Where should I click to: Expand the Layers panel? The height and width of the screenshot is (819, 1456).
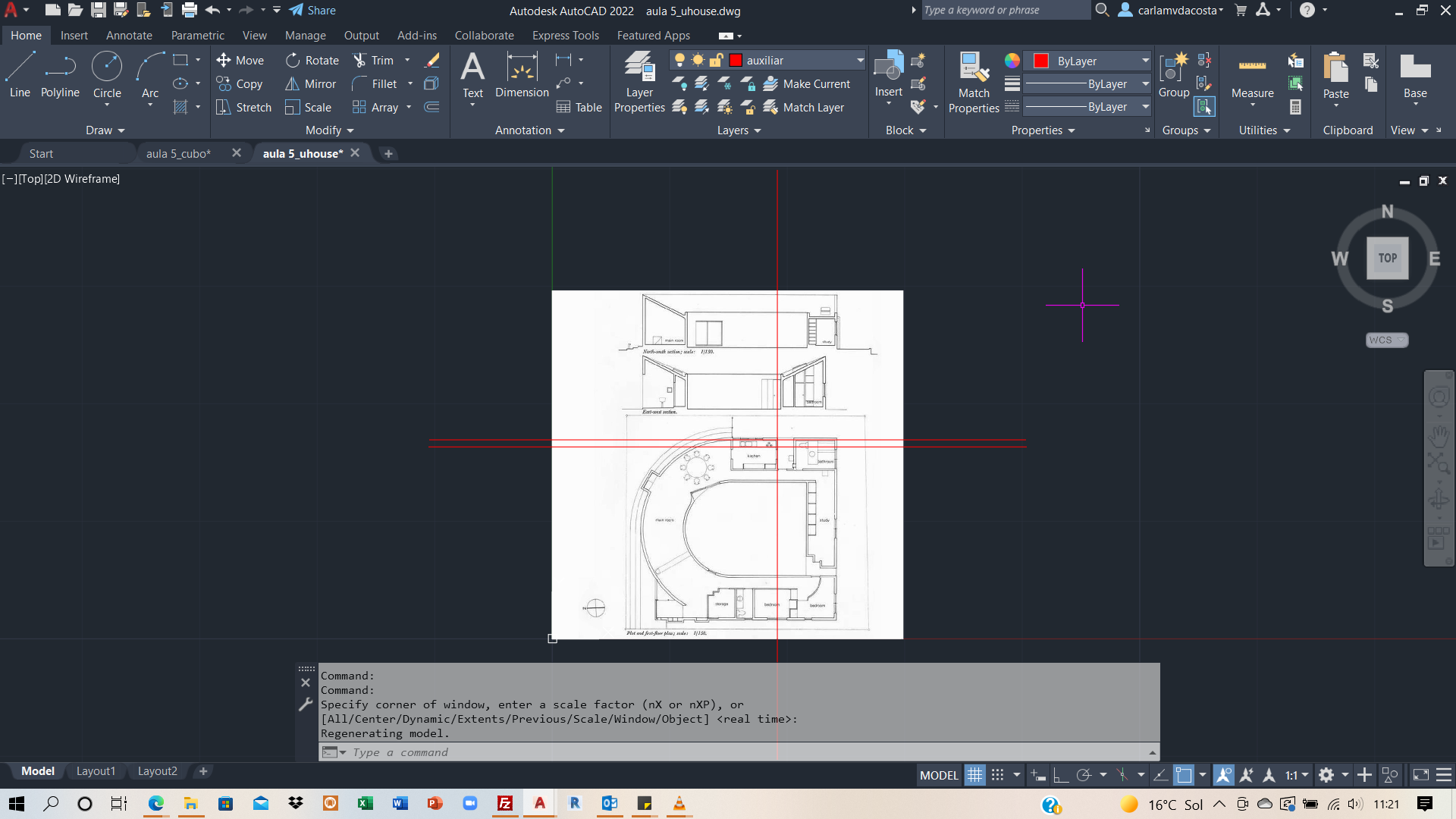pos(739,130)
